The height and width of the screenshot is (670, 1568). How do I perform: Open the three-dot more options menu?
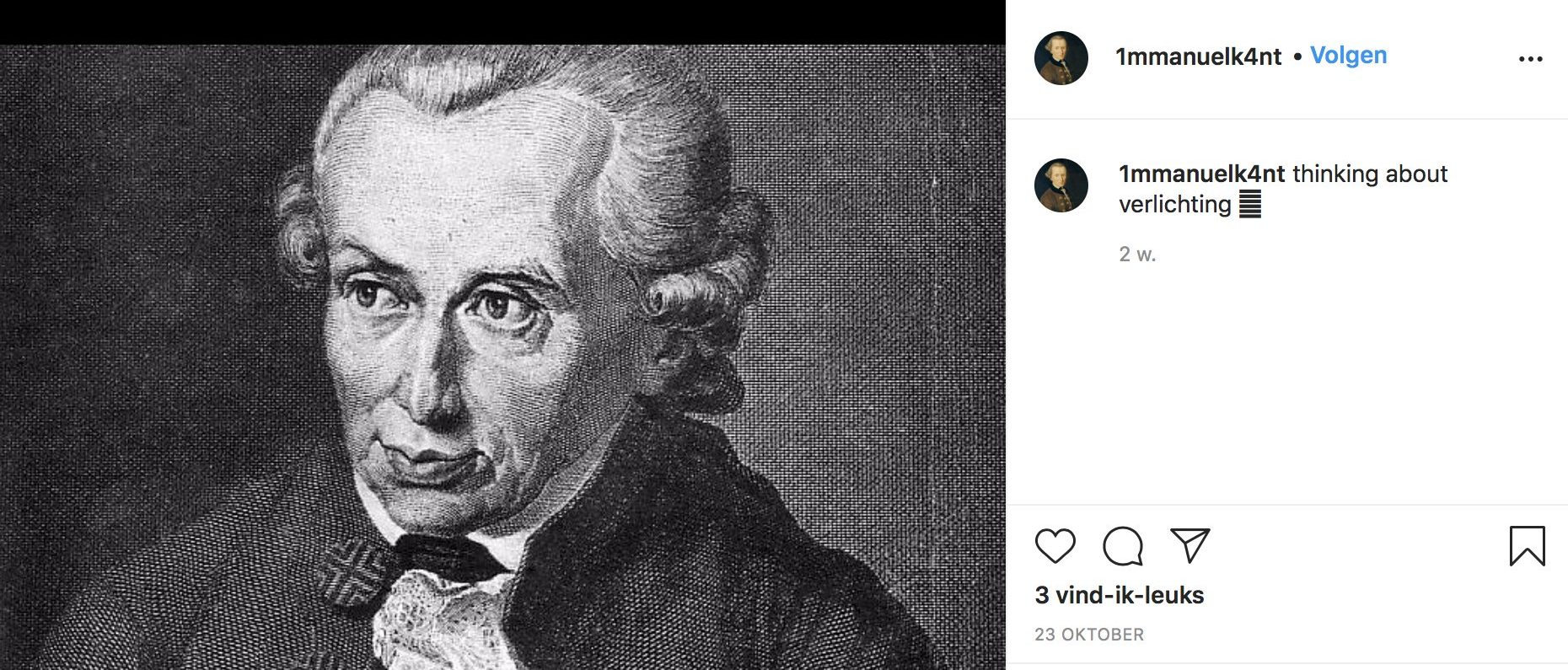(x=1530, y=59)
